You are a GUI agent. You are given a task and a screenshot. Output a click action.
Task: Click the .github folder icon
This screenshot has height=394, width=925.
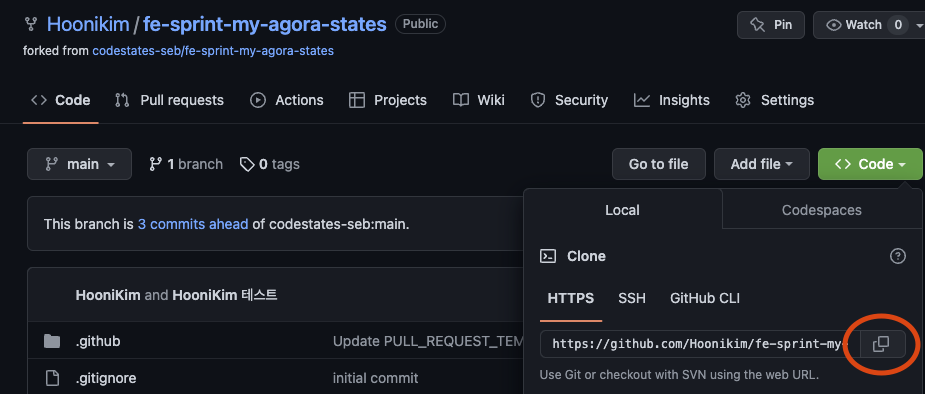tap(52, 341)
